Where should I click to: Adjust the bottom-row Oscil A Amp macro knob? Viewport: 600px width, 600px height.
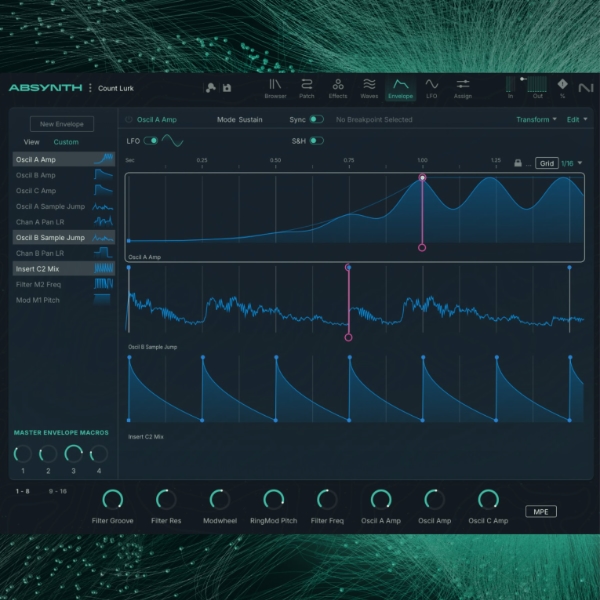381,499
